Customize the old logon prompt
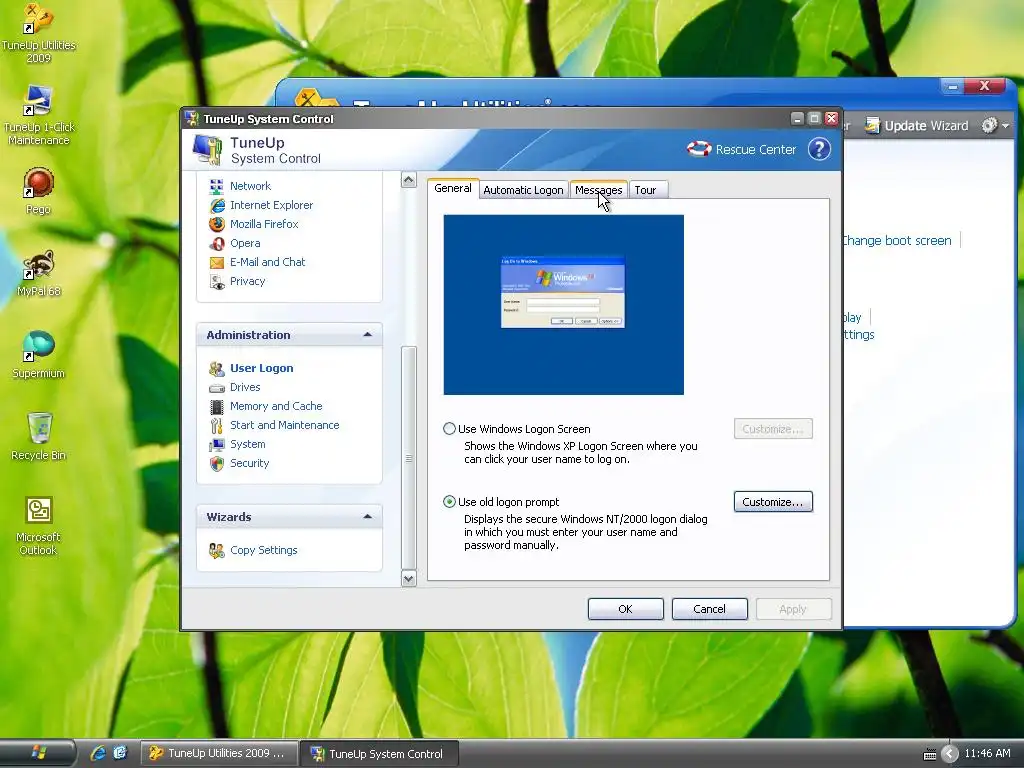This screenshot has width=1024, height=768. (773, 502)
